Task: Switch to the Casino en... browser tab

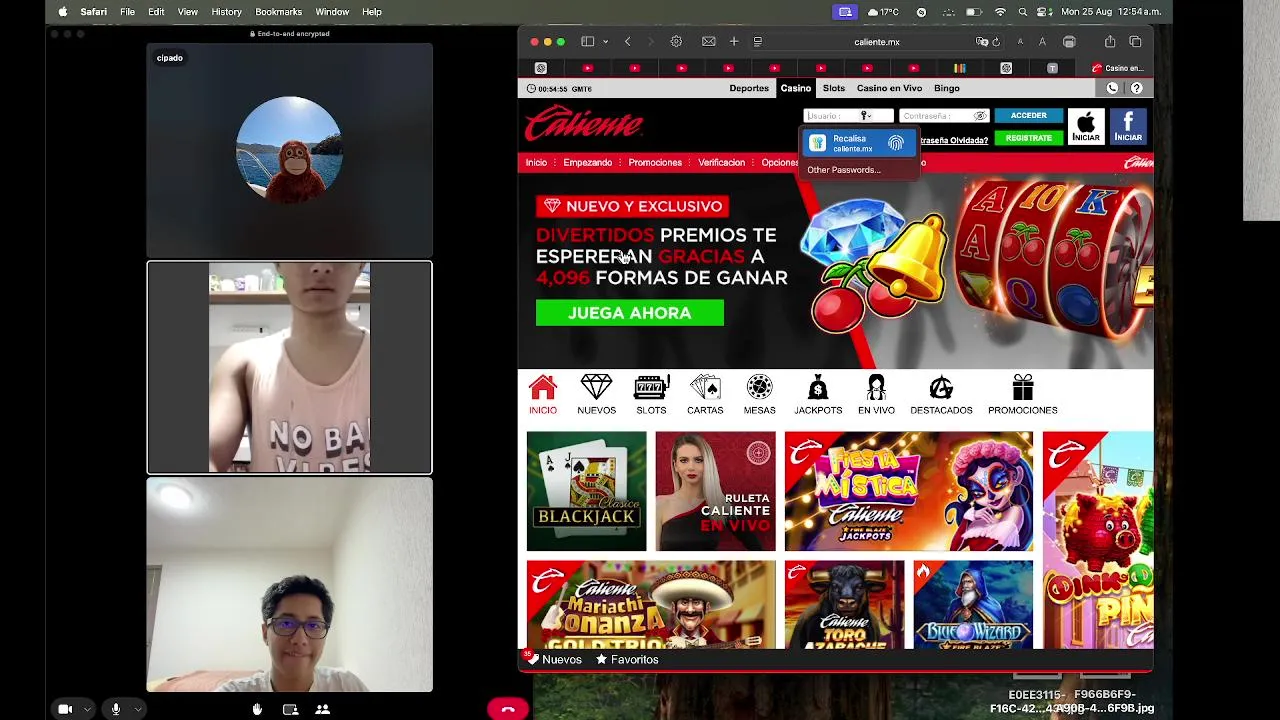Action: pos(1117,68)
